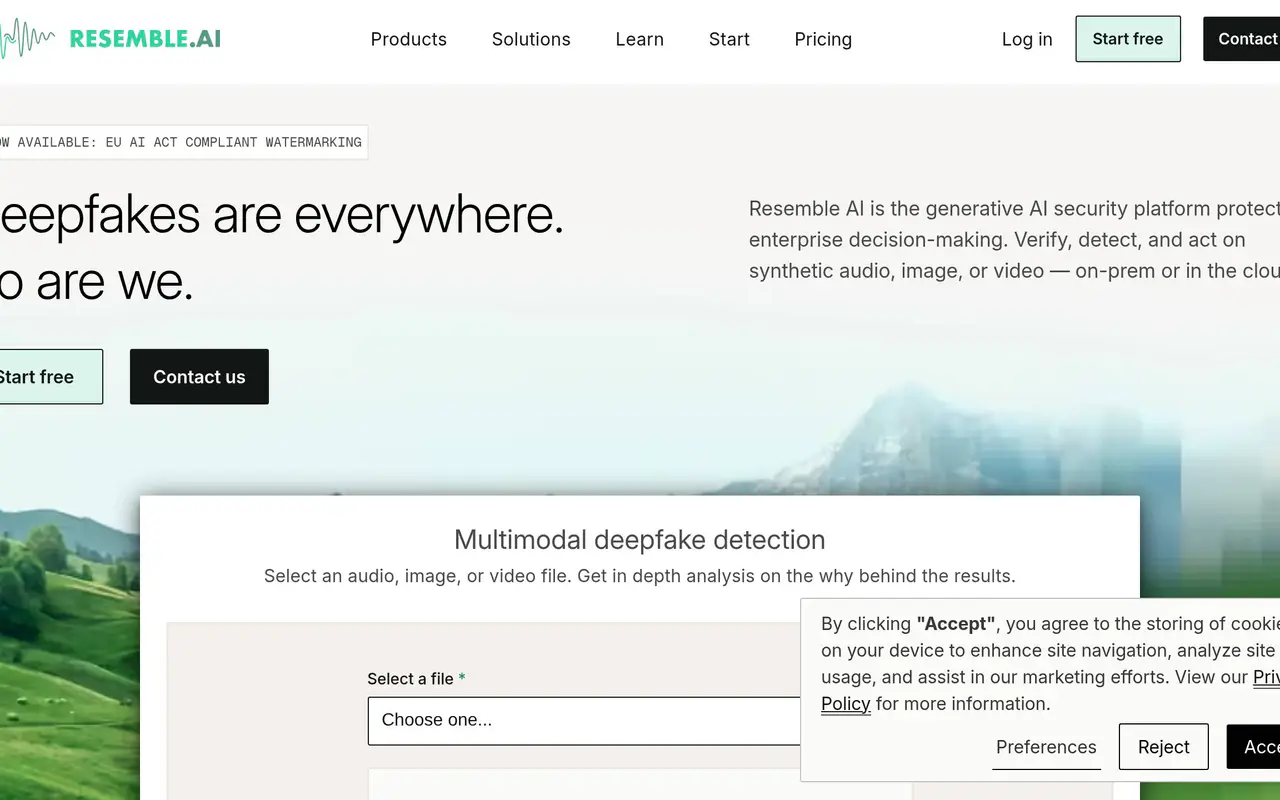The height and width of the screenshot is (800, 1280).
Task: Click Start free in the header
Action: pos(1128,39)
